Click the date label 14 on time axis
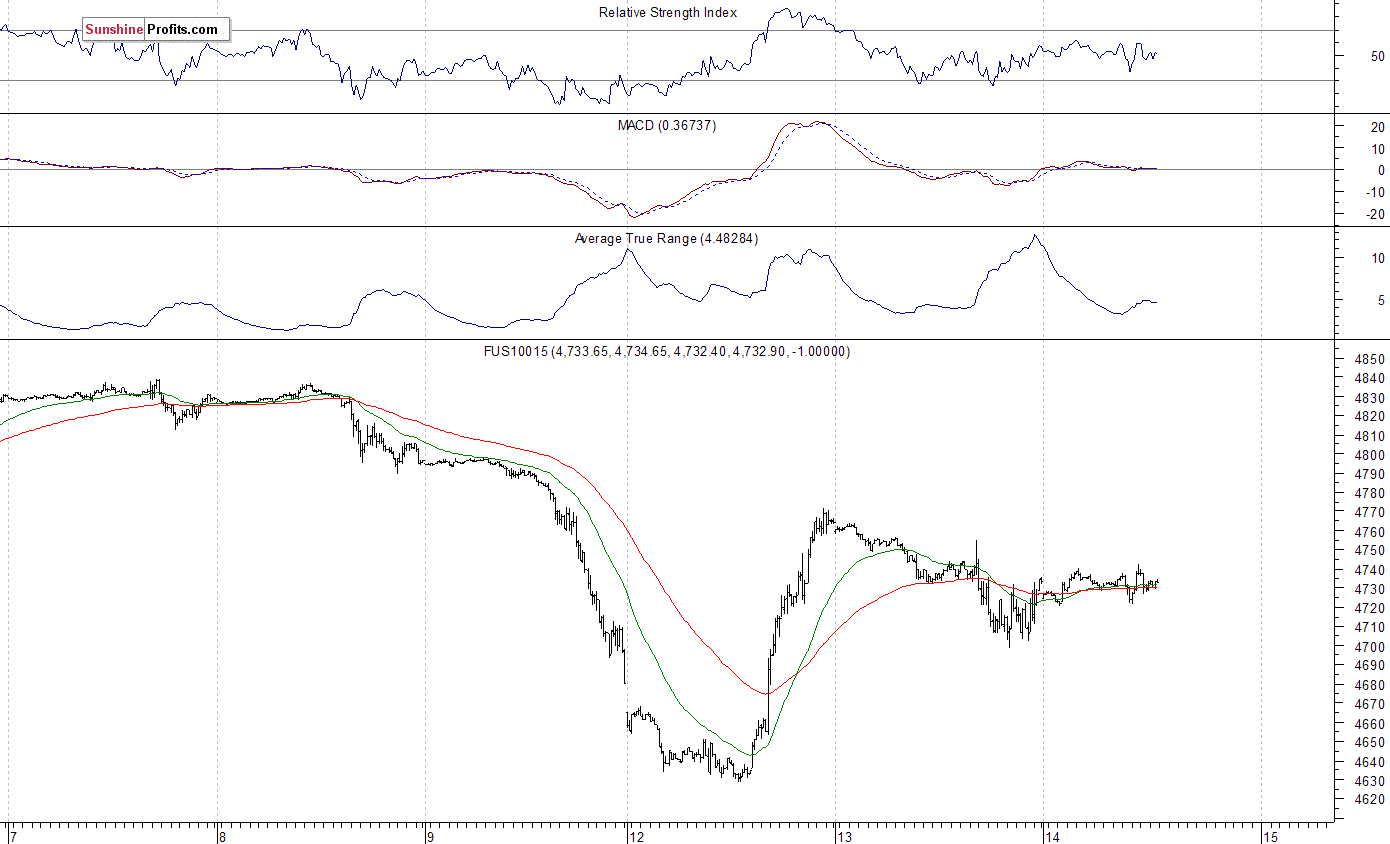The height and width of the screenshot is (844, 1390). (x=1052, y=836)
